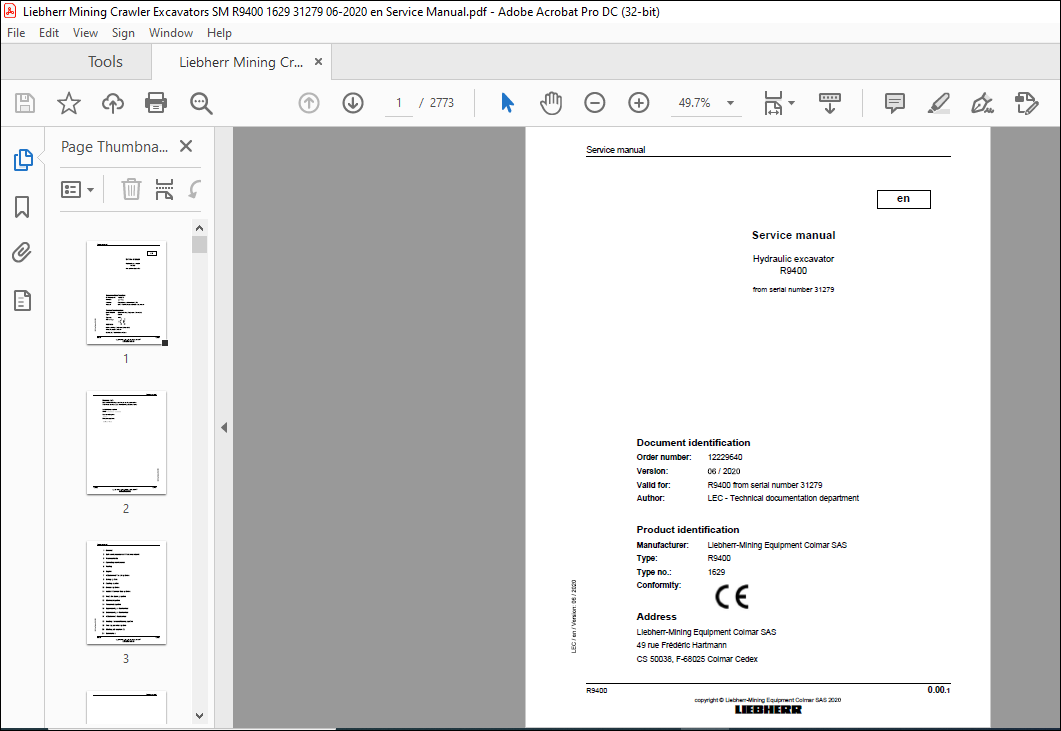Click the upload to cloud icon

click(x=112, y=103)
